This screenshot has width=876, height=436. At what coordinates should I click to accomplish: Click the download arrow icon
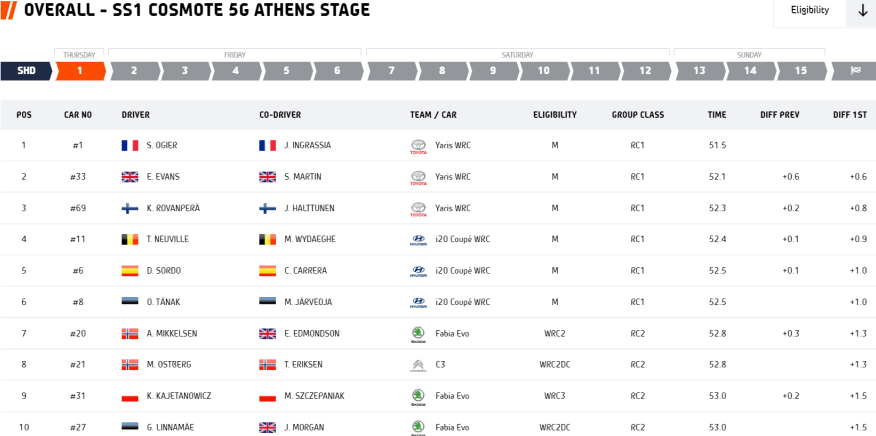pyautogui.click(x=862, y=11)
